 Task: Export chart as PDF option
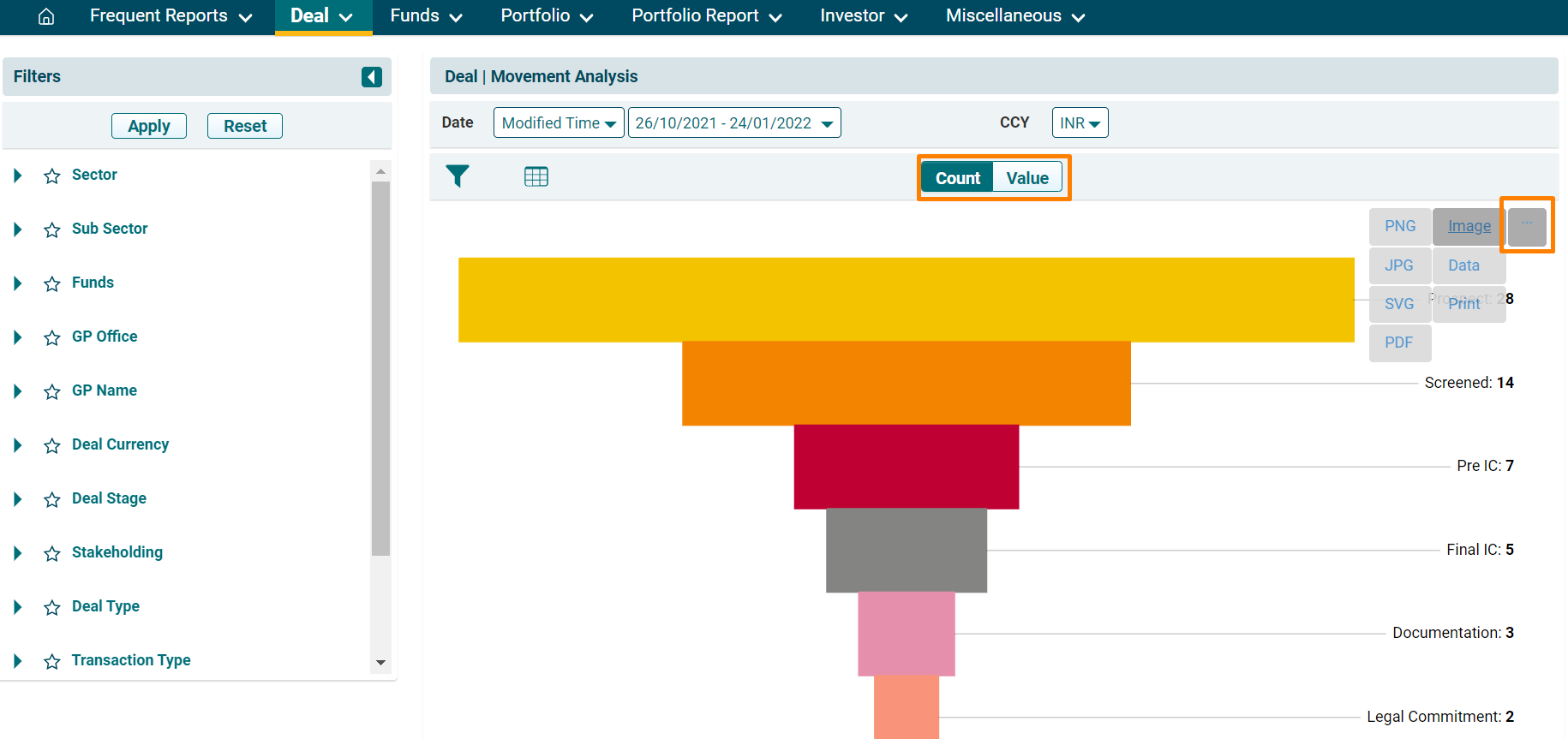pyautogui.click(x=1398, y=343)
